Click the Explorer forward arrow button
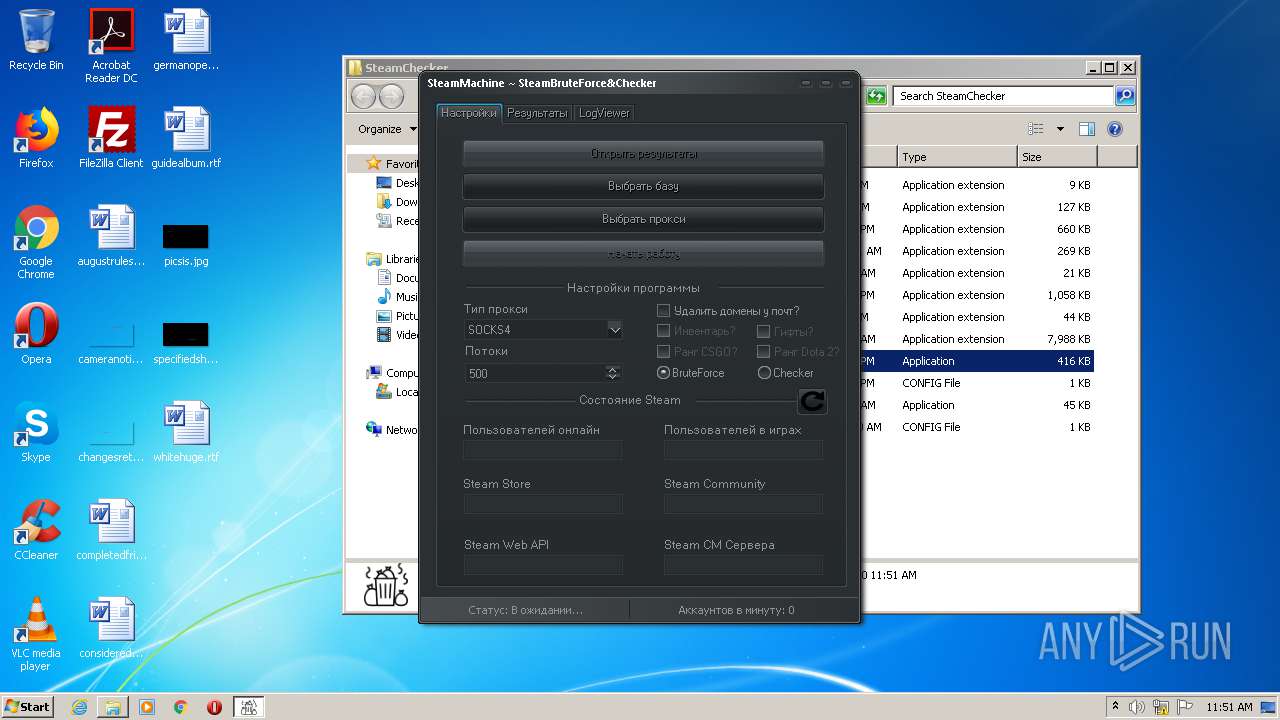This screenshot has width=1280, height=720. pos(391,96)
